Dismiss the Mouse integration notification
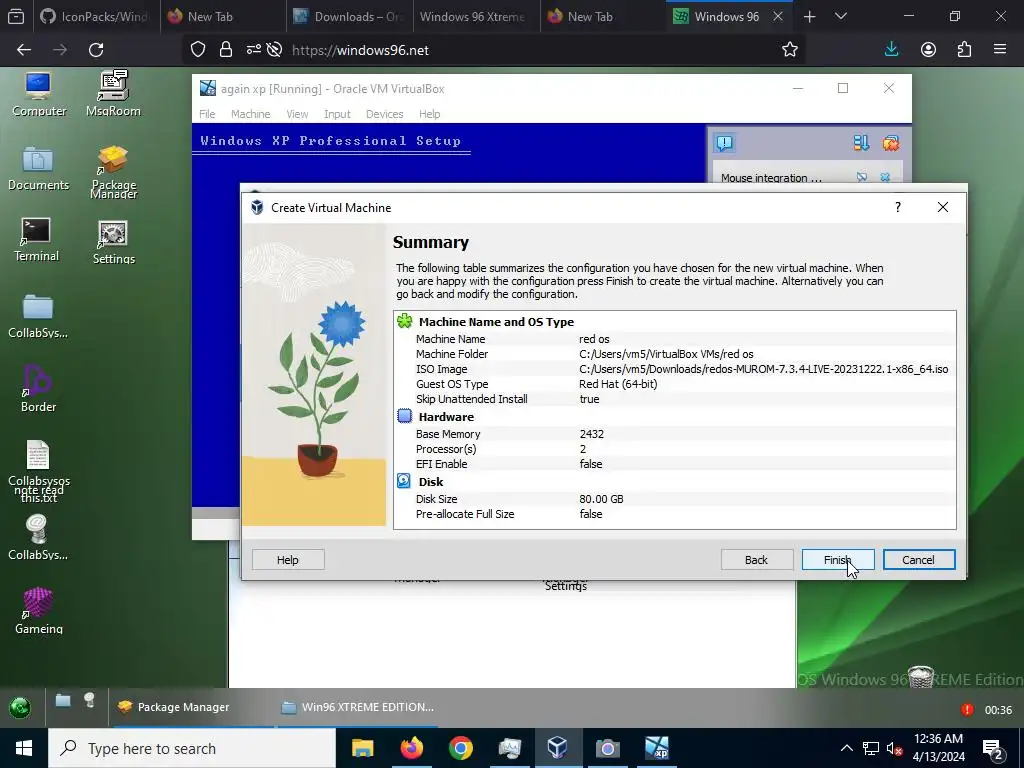 tap(885, 177)
